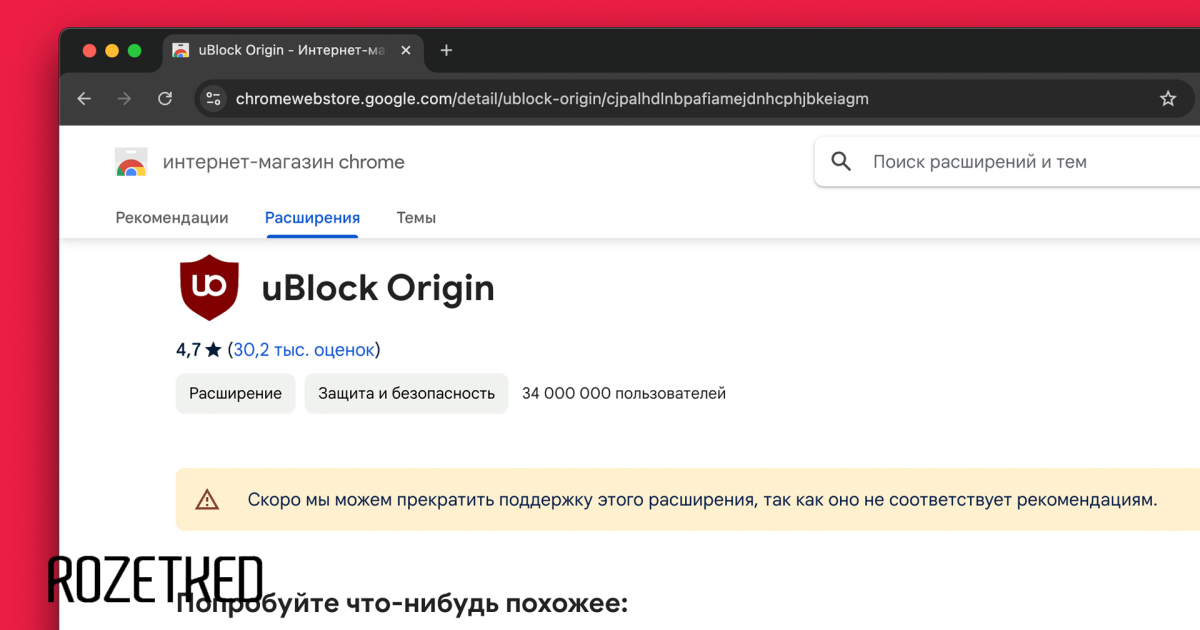
Task: Click the forward navigation arrow
Action: [124, 99]
